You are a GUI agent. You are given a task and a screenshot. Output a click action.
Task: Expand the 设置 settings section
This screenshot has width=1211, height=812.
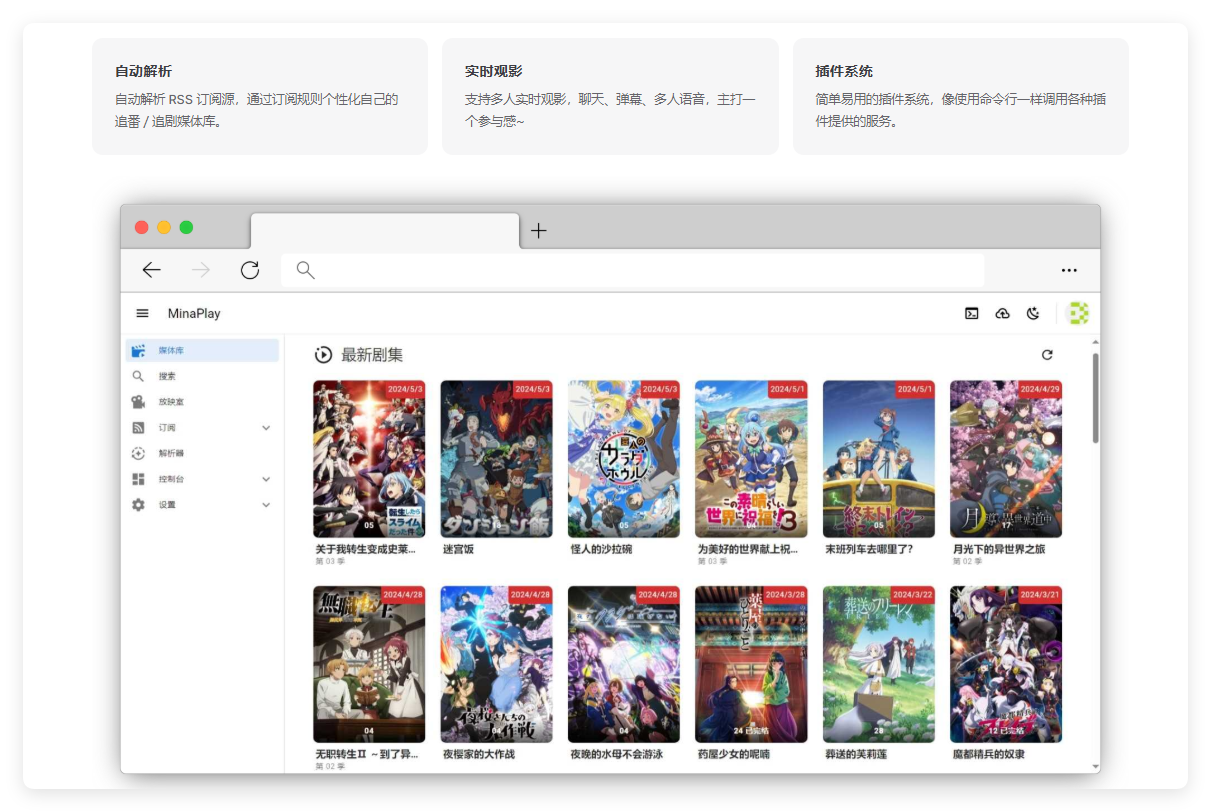(x=265, y=505)
